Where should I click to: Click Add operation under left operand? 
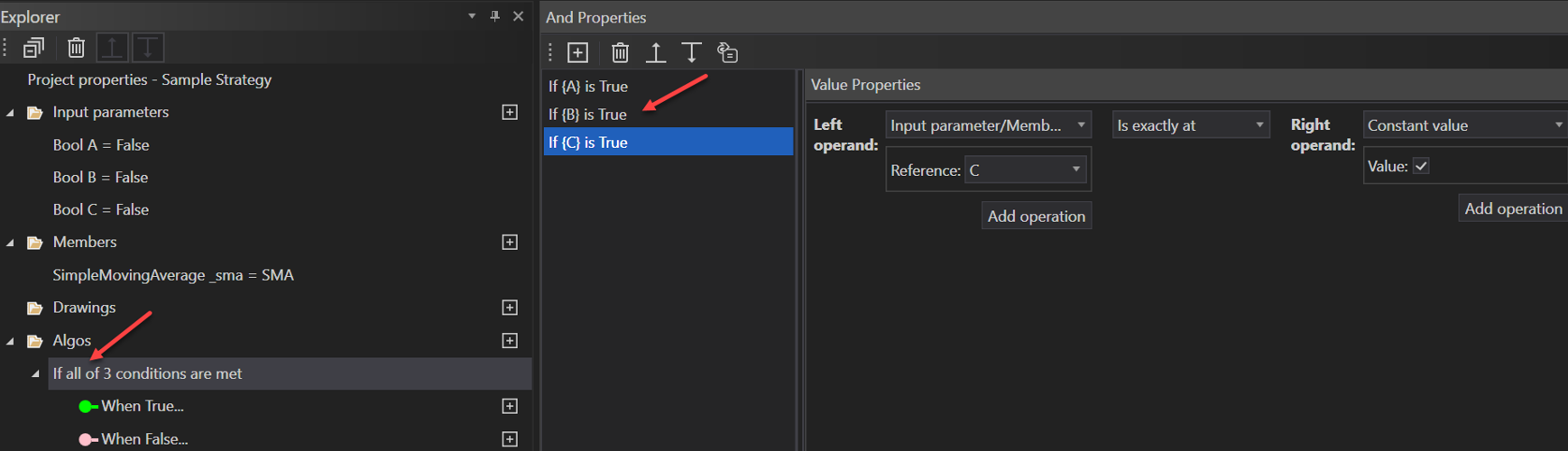(1036, 216)
